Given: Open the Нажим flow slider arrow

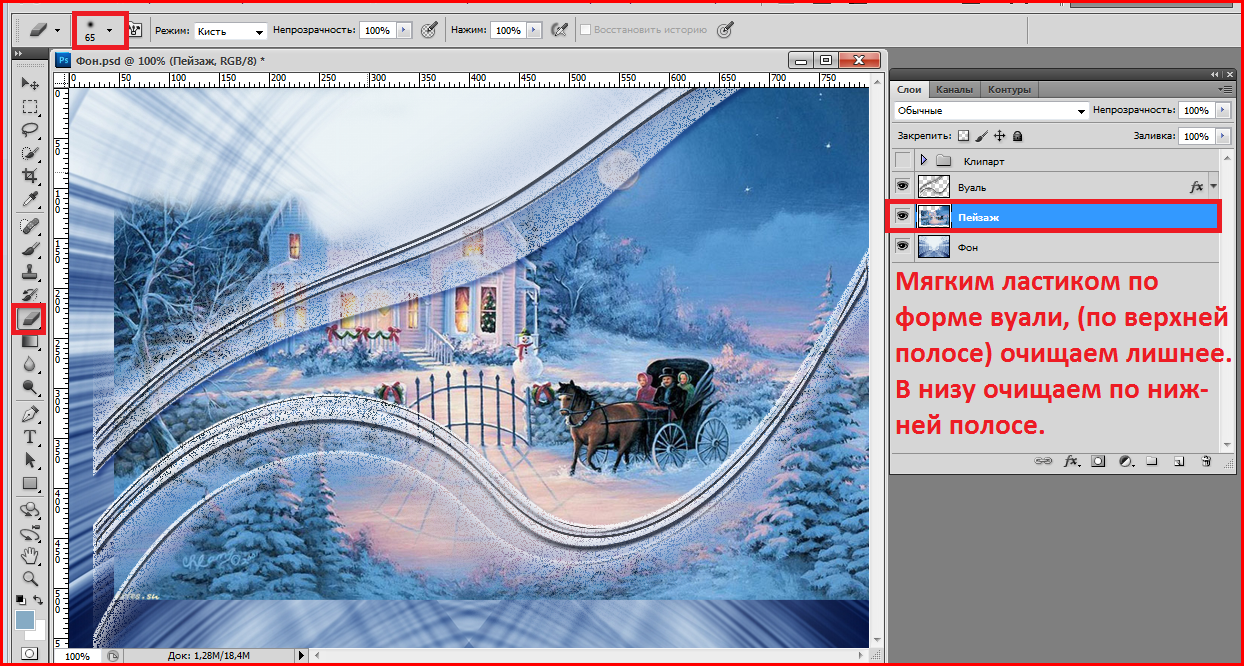Looking at the screenshot, I should point(535,31).
